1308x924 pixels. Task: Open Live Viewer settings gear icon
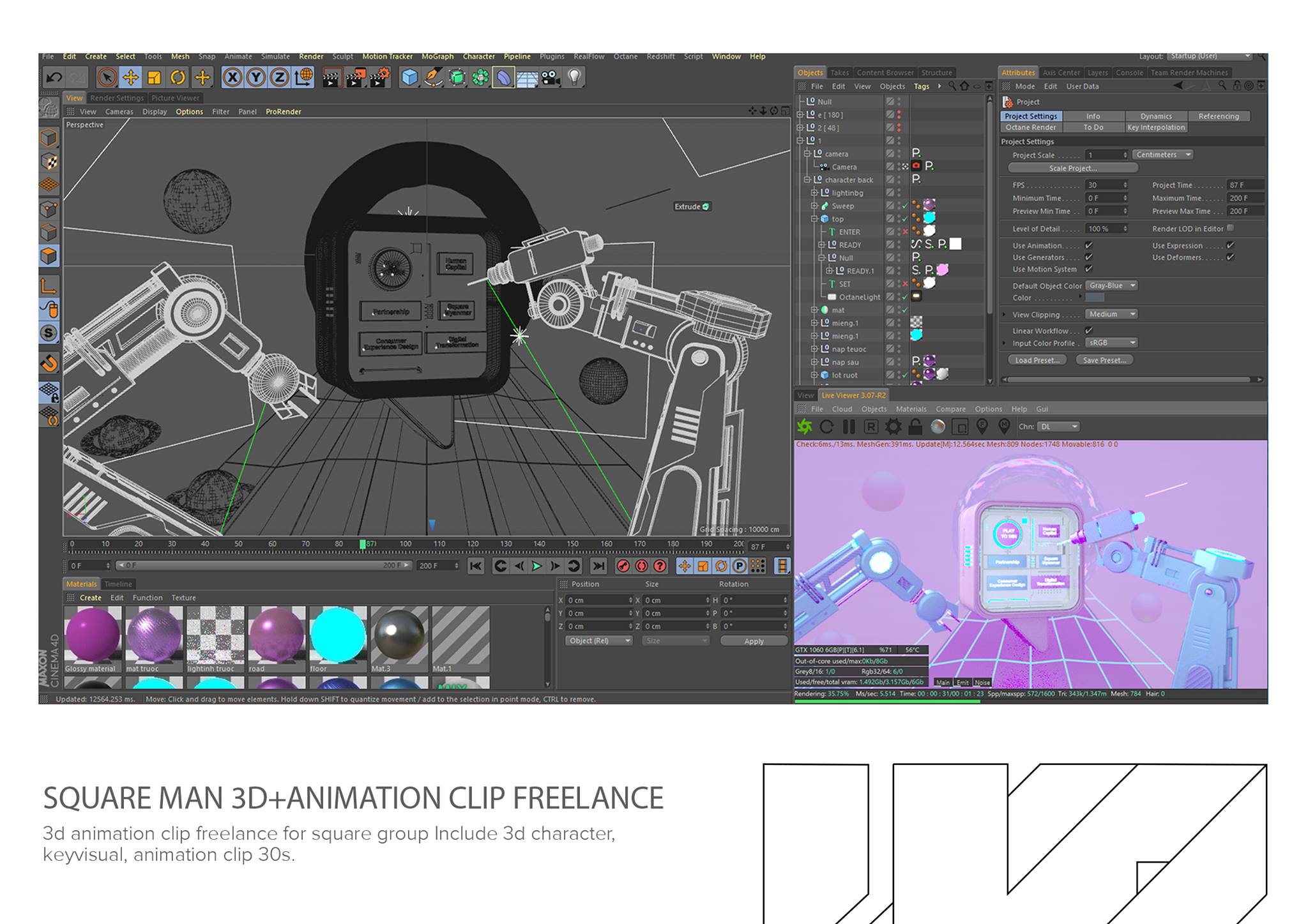tap(893, 427)
